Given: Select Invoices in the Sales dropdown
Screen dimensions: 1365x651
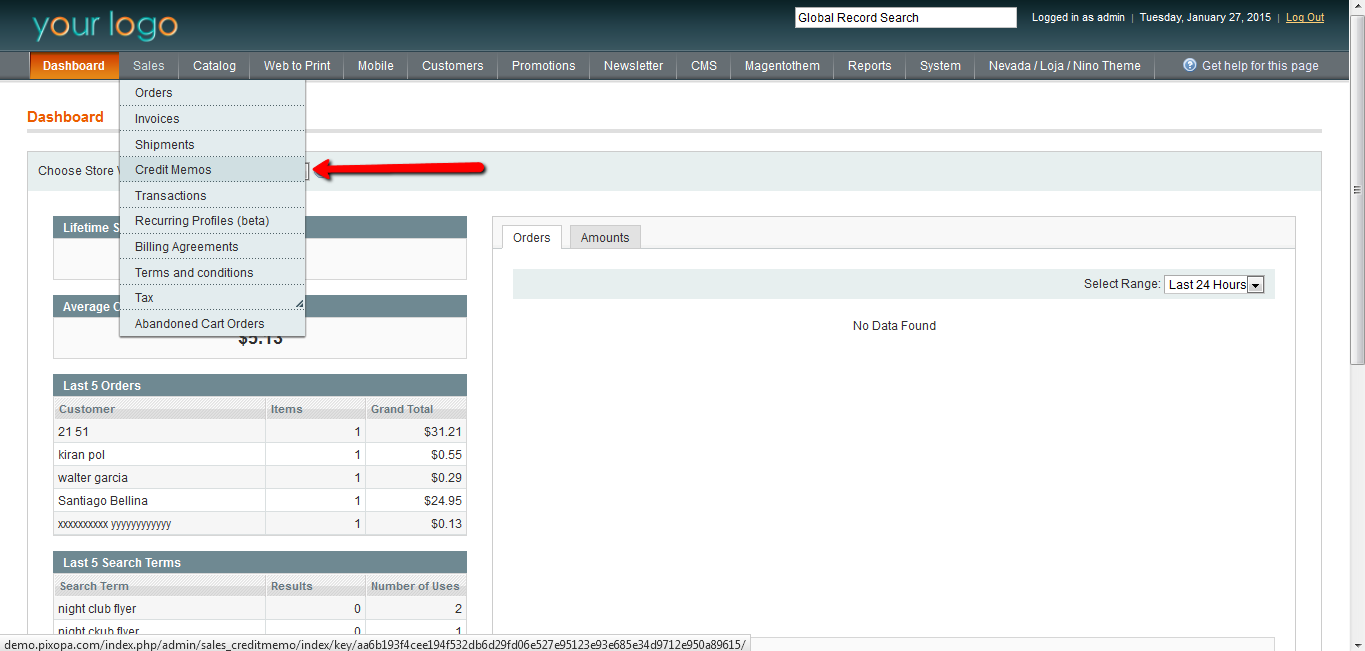Looking at the screenshot, I should click(x=212, y=119).
